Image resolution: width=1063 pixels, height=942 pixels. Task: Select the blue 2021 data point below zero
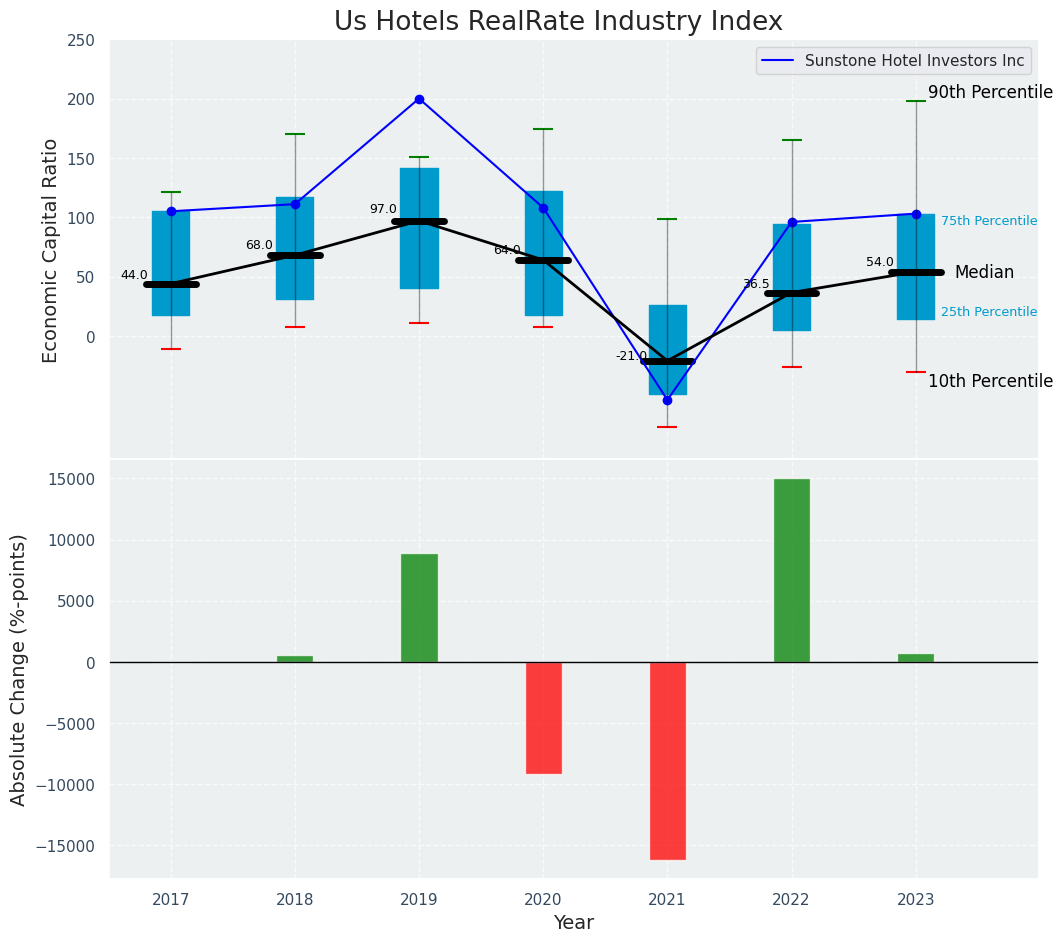coord(667,400)
